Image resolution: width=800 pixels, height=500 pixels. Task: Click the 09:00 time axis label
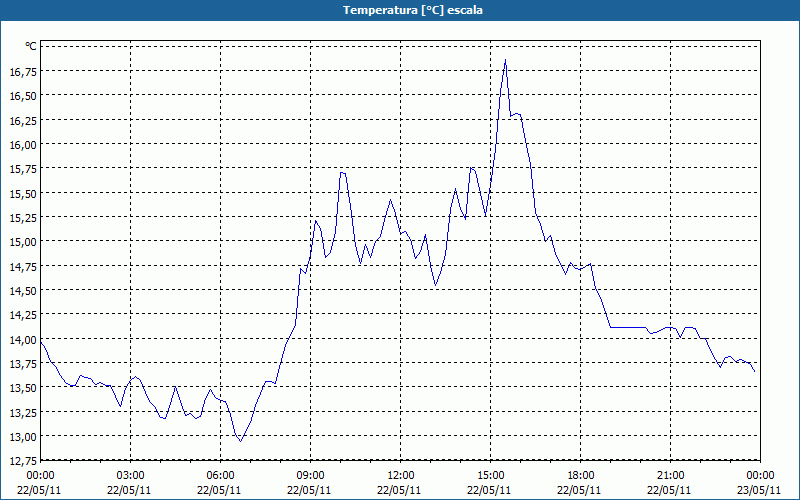tap(310, 476)
